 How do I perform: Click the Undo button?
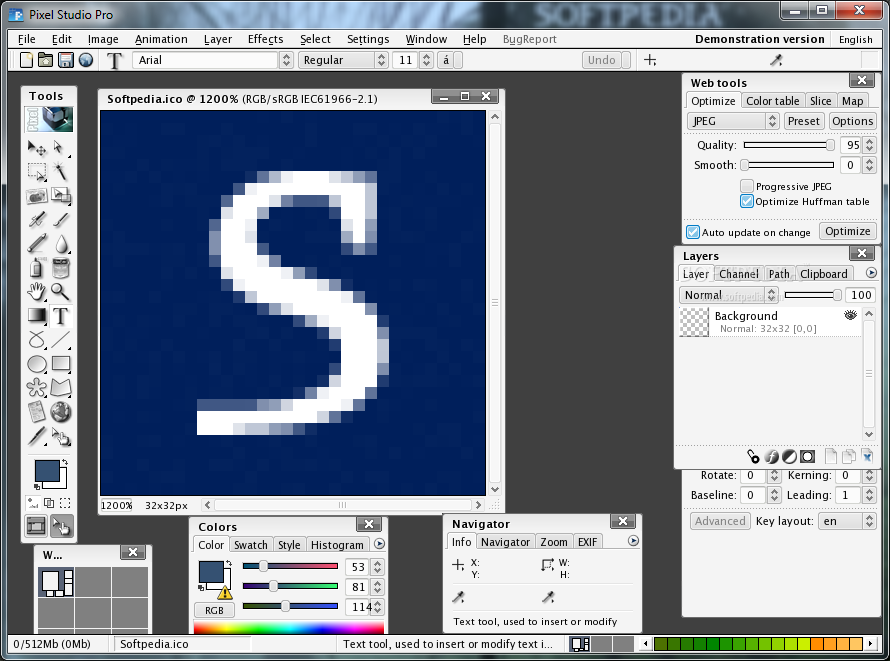coord(602,60)
